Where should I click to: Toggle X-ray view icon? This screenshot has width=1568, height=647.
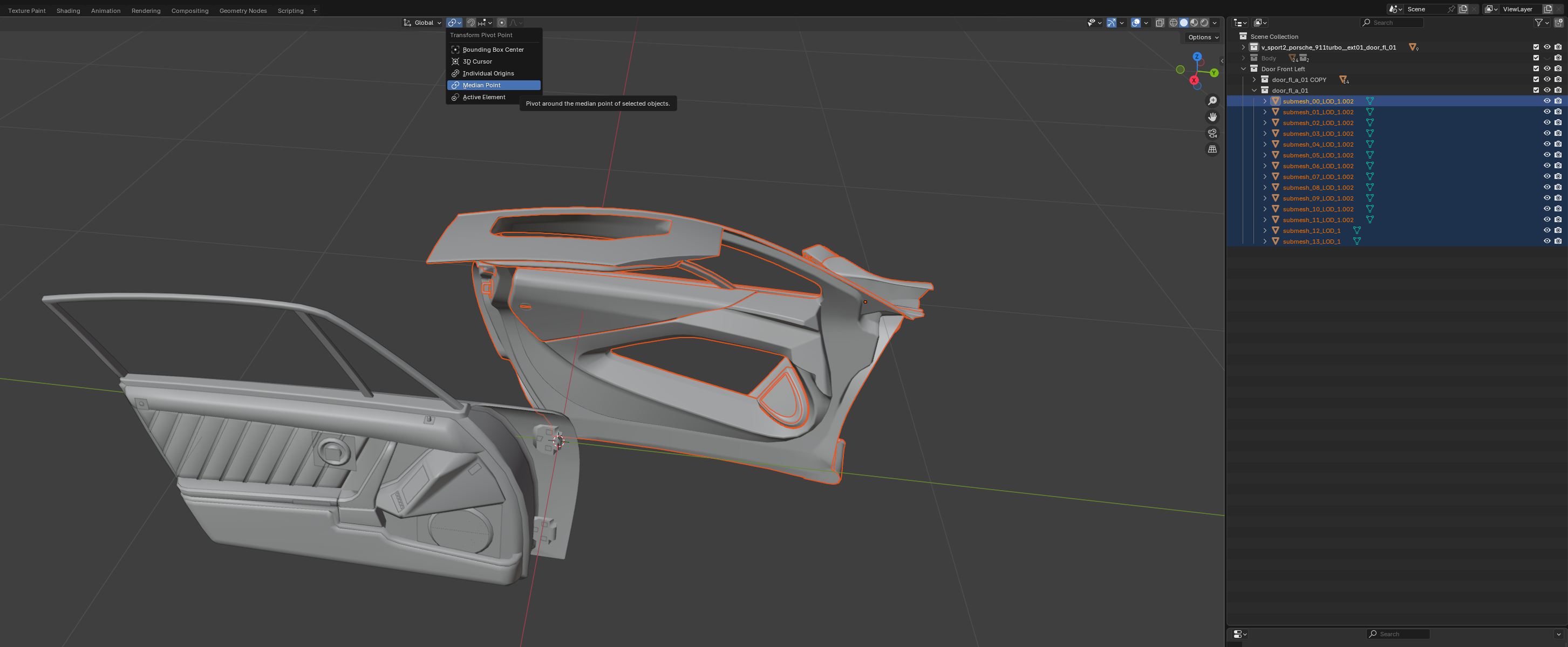point(1160,23)
